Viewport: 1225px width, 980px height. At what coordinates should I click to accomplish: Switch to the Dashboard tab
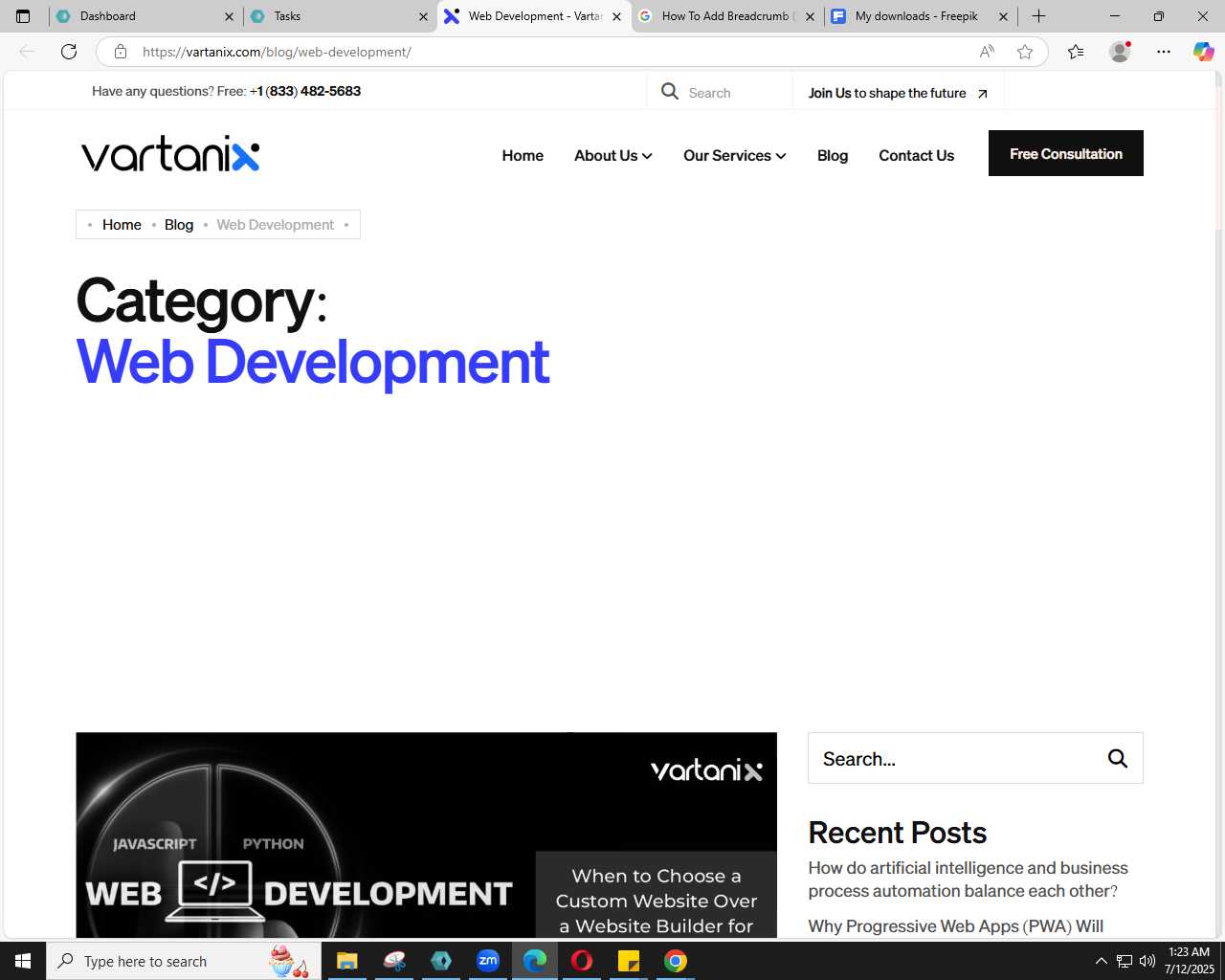(145, 16)
